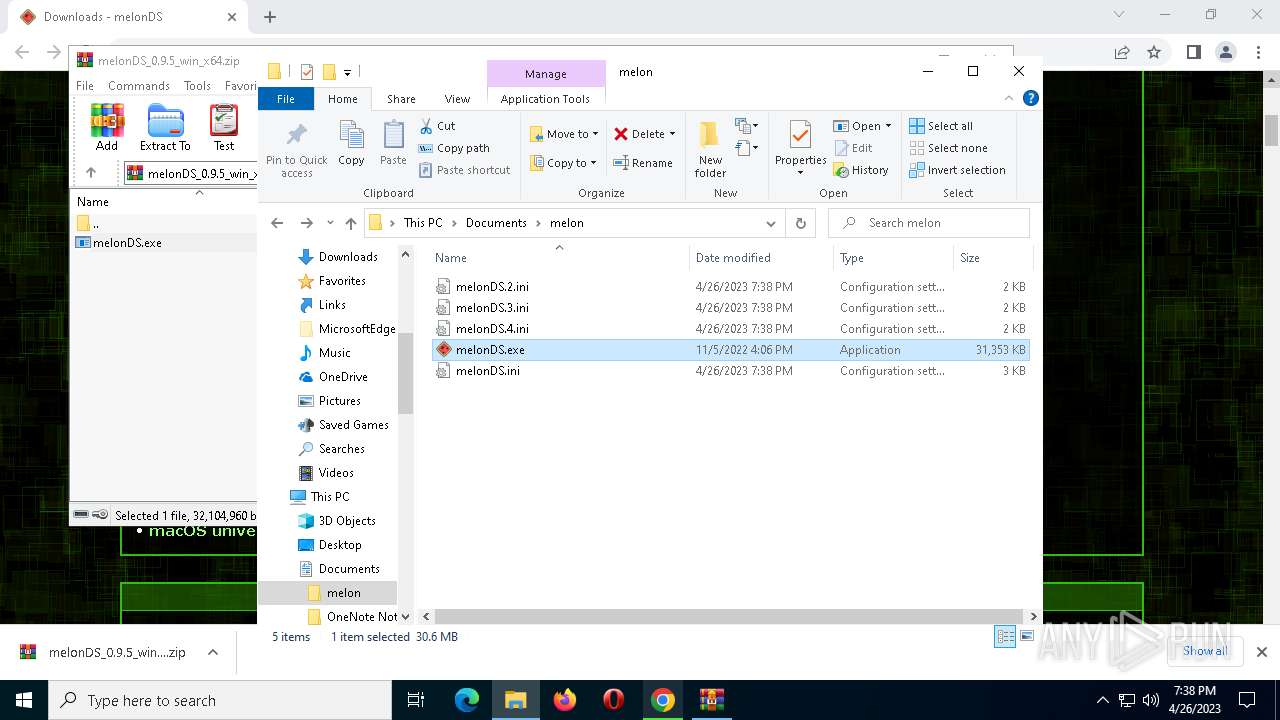Viewport: 1280px width, 720px height.
Task: Click the Rename tool in Organize group
Action: [643, 163]
